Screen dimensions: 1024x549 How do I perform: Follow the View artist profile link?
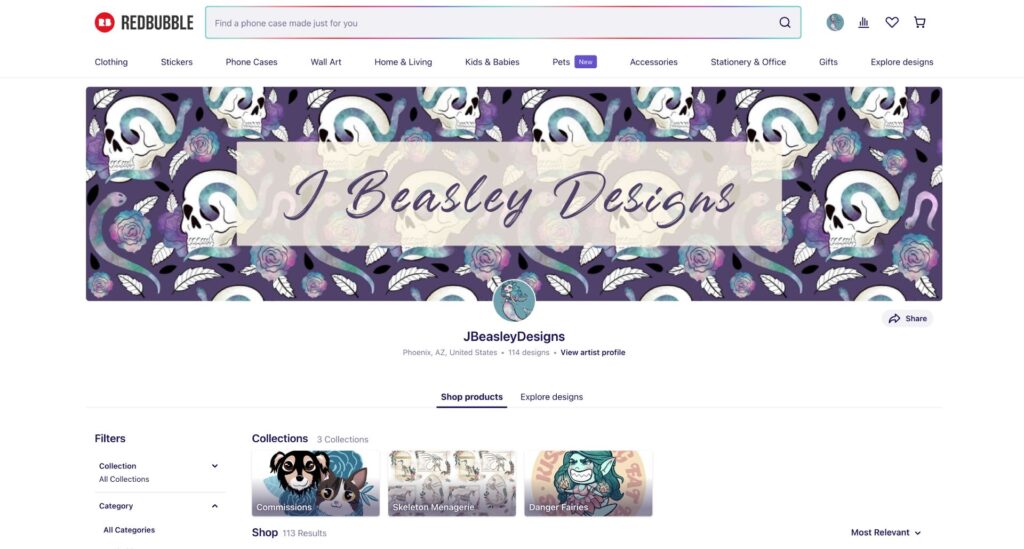[592, 353]
